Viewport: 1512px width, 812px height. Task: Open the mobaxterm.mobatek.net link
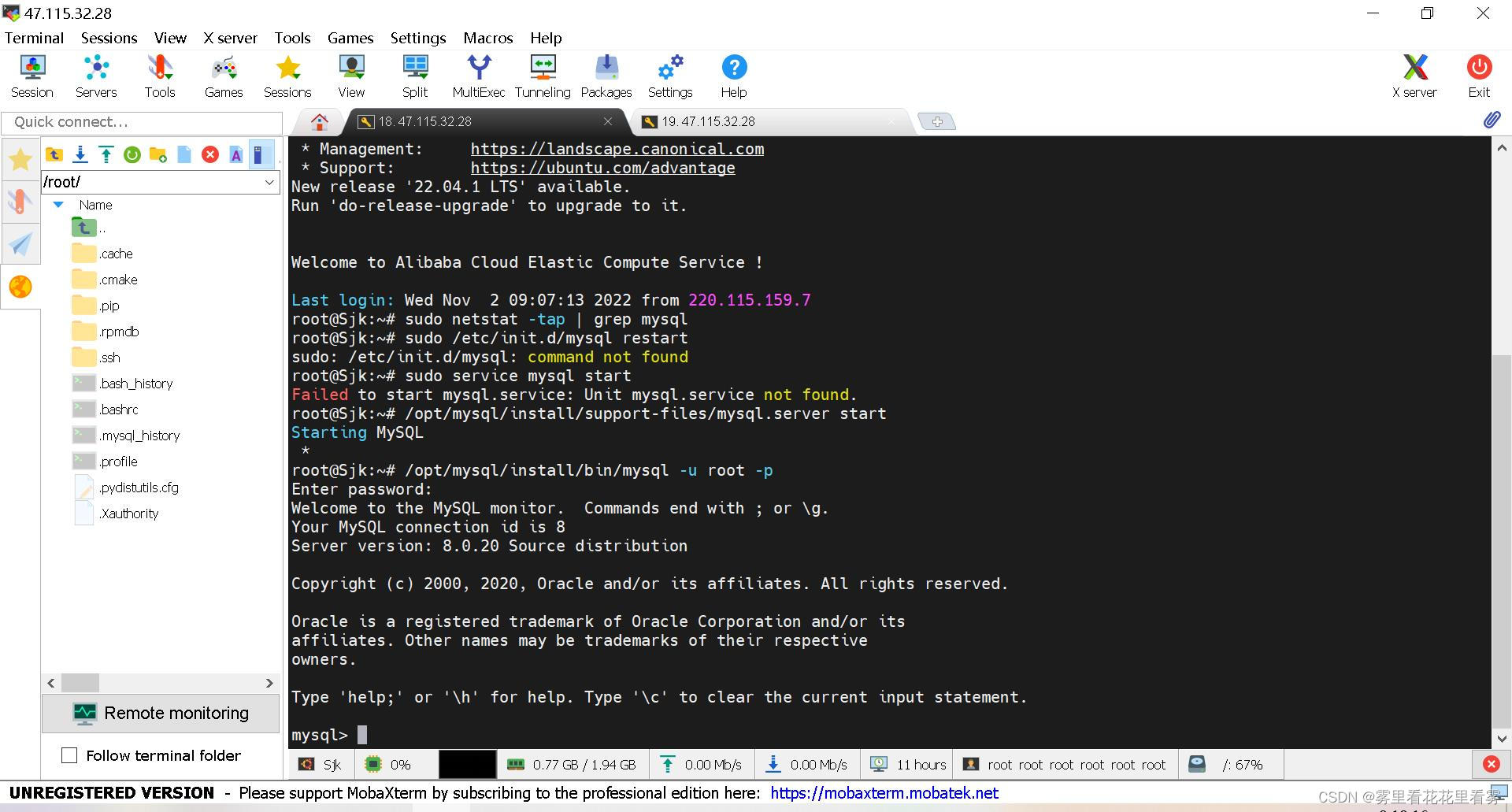coord(884,793)
